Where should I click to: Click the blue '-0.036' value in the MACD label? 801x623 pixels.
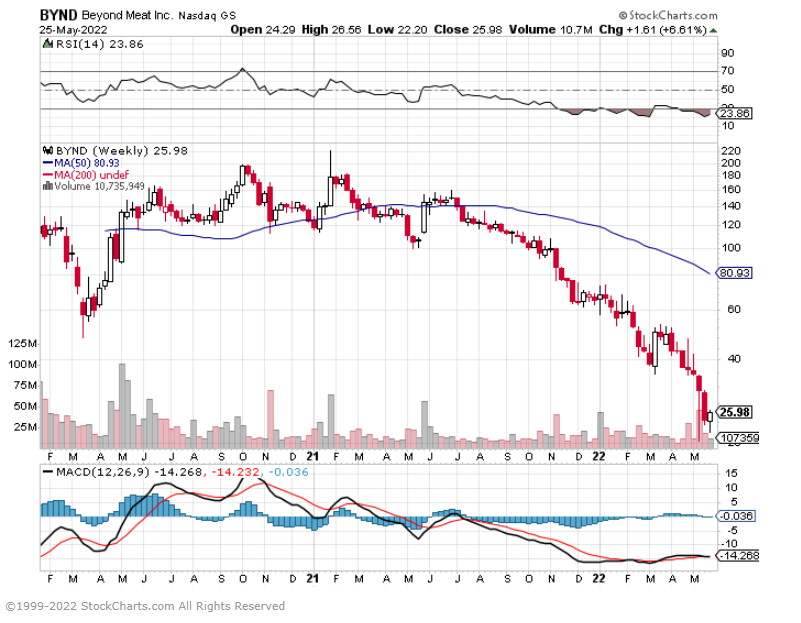(288, 472)
